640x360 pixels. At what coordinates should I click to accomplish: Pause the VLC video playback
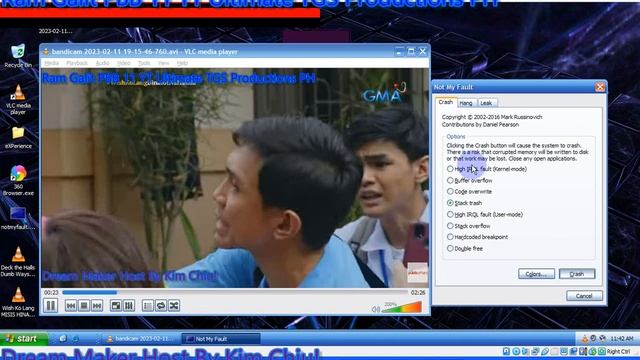(x=51, y=306)
